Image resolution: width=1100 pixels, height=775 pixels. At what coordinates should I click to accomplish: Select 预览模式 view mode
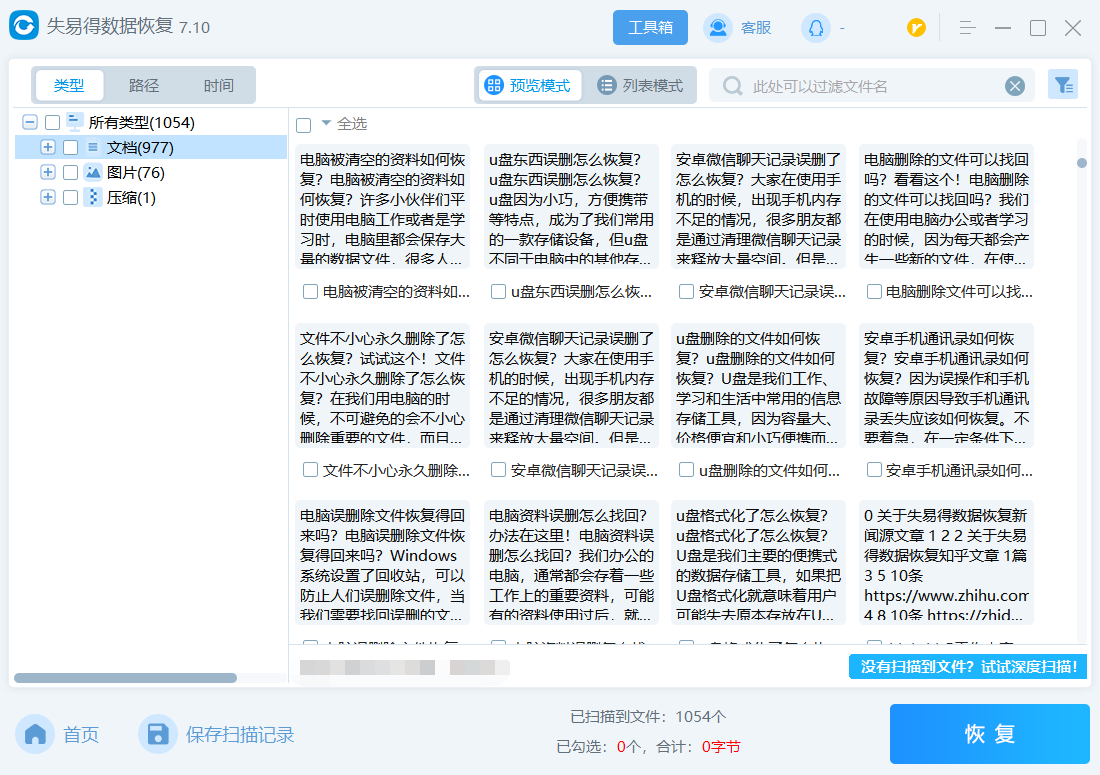pyautogui.click(x=530, y=86)
